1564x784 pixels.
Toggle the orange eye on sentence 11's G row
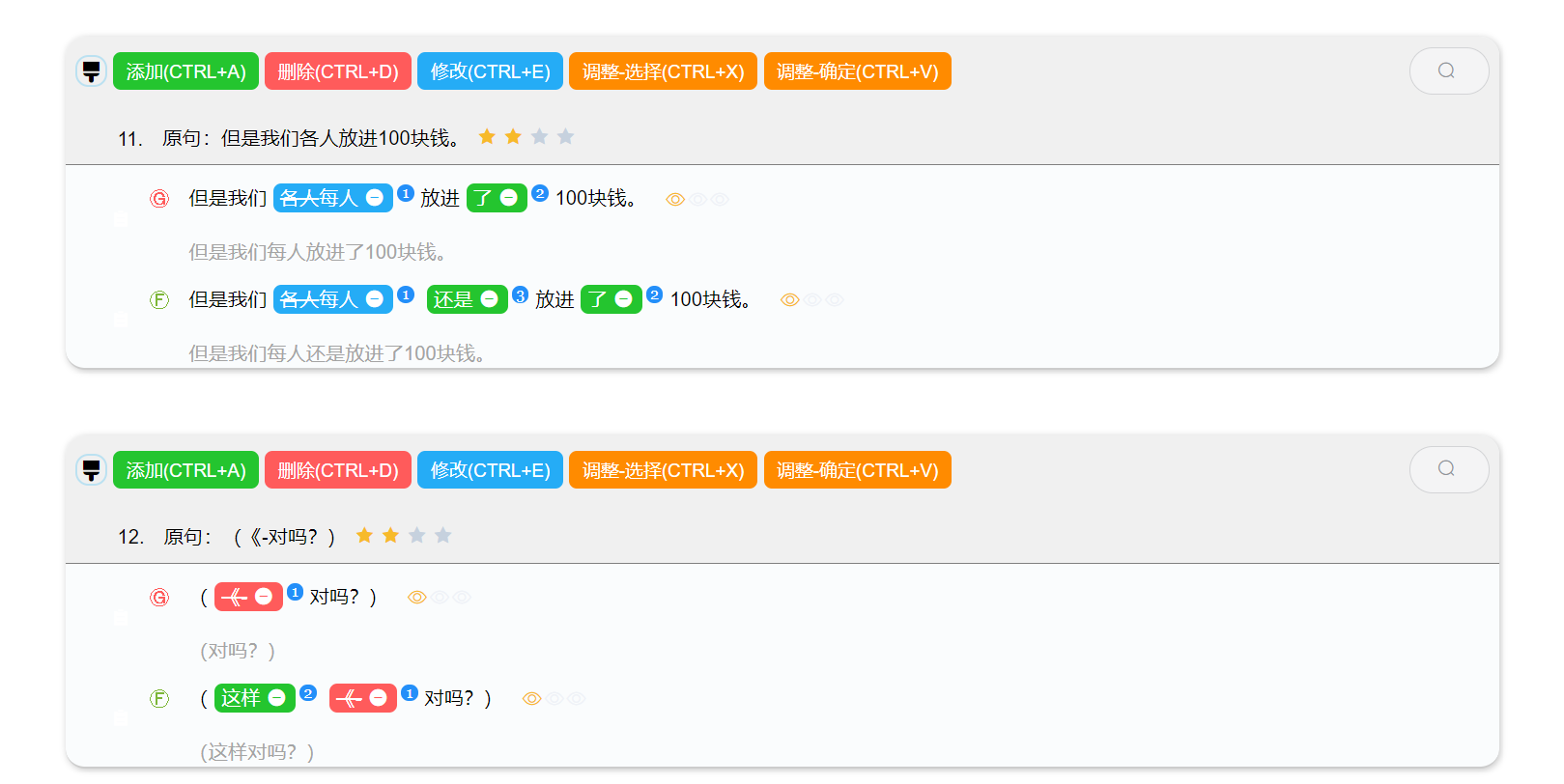tap(675, 199)
